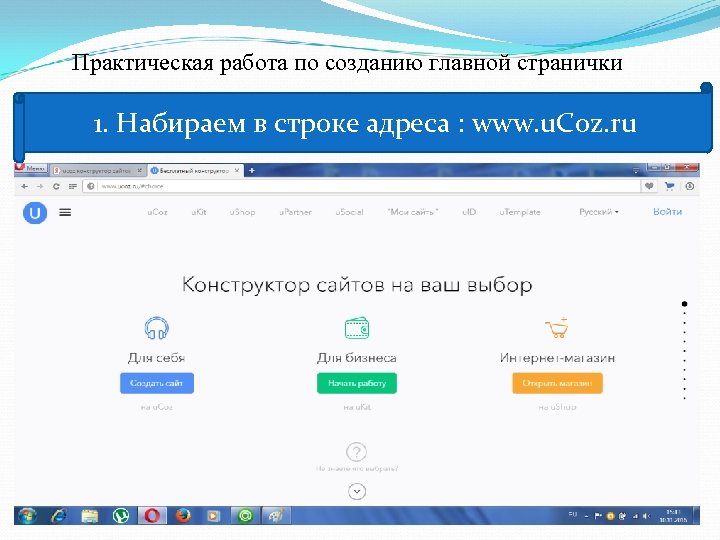Launch Firefox from the taskbar
720x540 pixels.
click(183, 516)
